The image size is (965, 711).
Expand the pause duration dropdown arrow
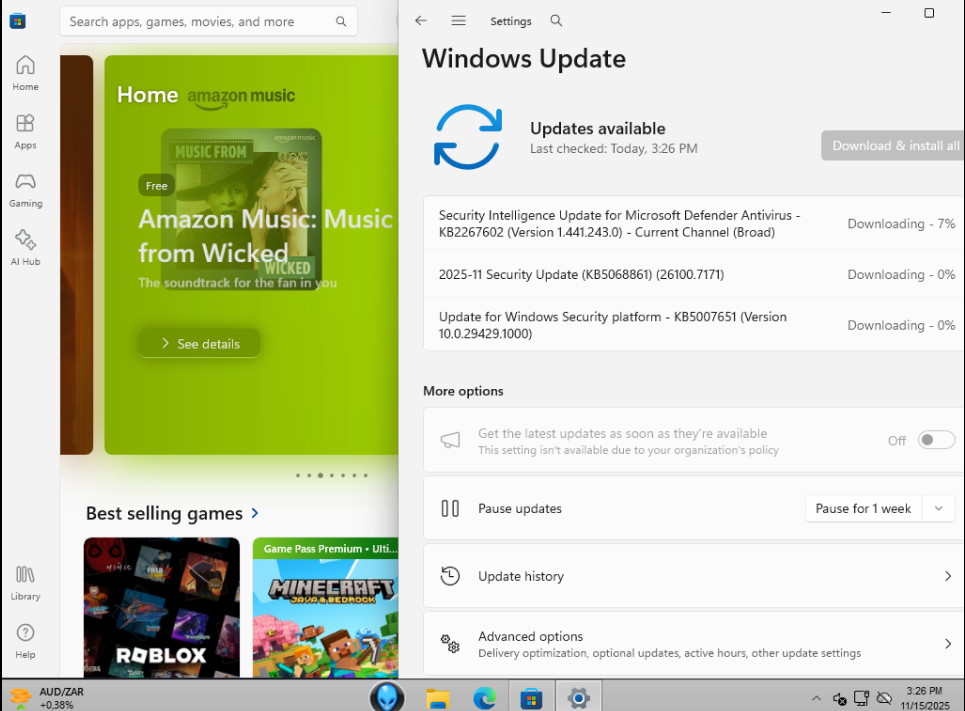(939, 508)
